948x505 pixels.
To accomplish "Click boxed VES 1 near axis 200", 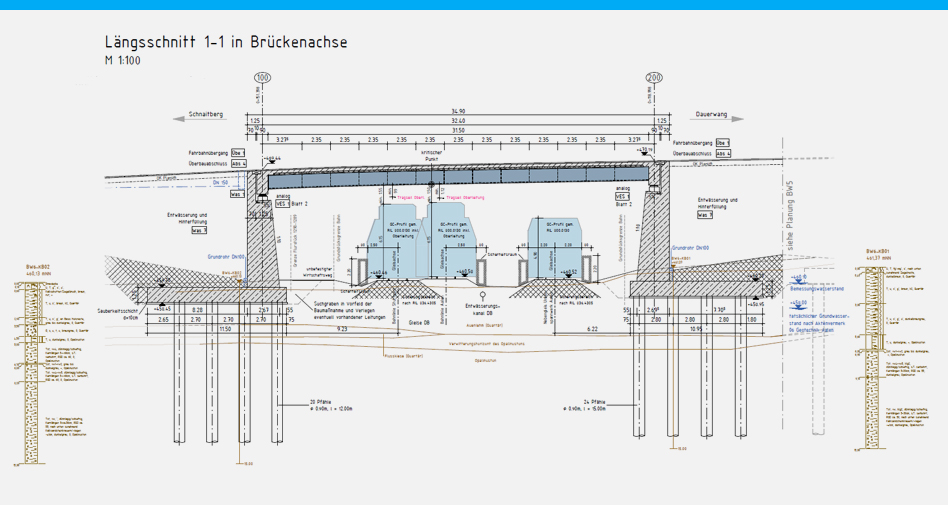I will pos(623,197).
